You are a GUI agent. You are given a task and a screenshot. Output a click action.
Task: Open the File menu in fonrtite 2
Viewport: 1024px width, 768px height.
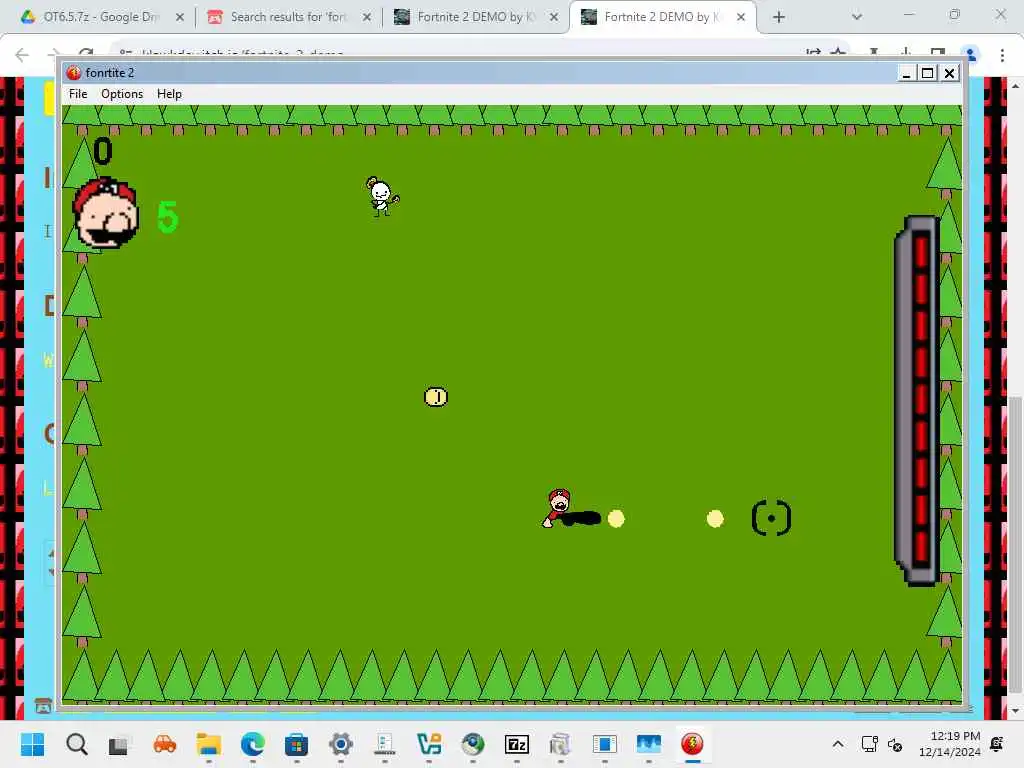click(x=78, y=94)
